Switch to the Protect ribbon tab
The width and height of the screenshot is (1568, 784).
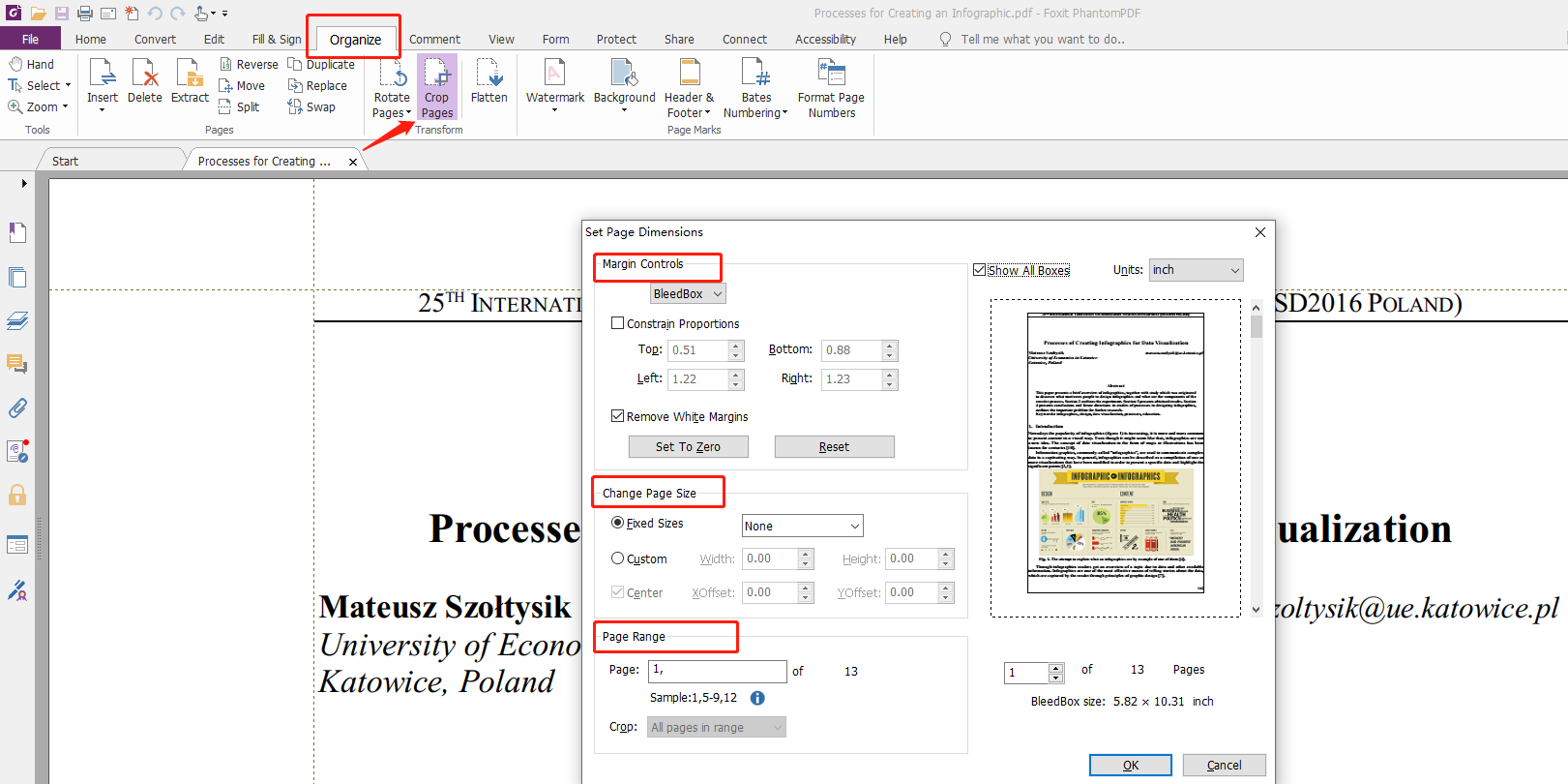pos(616,40)
